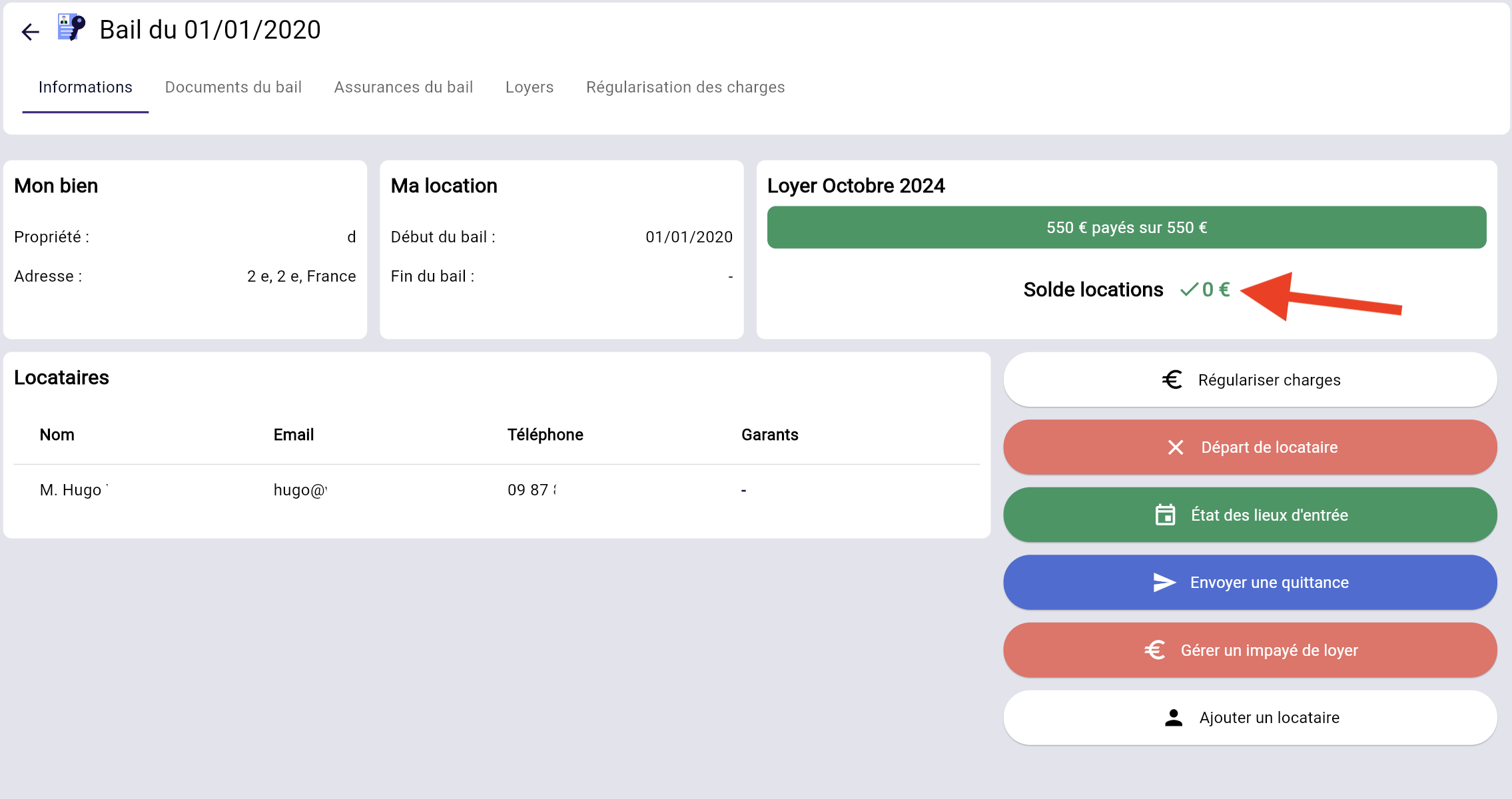
Task: Click the calendar icon in État des lieux
Action: (1165, 515)
